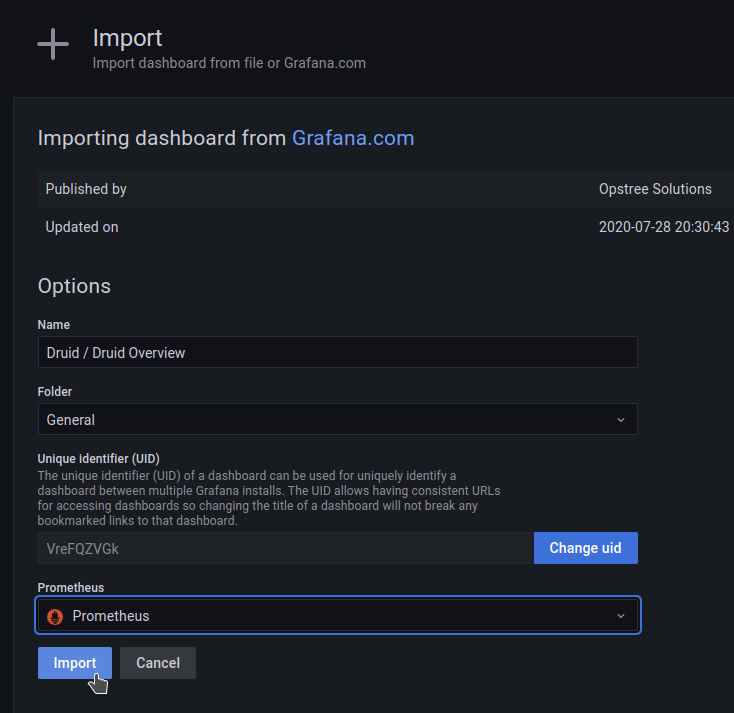Click the blue Import button
734x713 pixels.
click(x=74, y=663)
